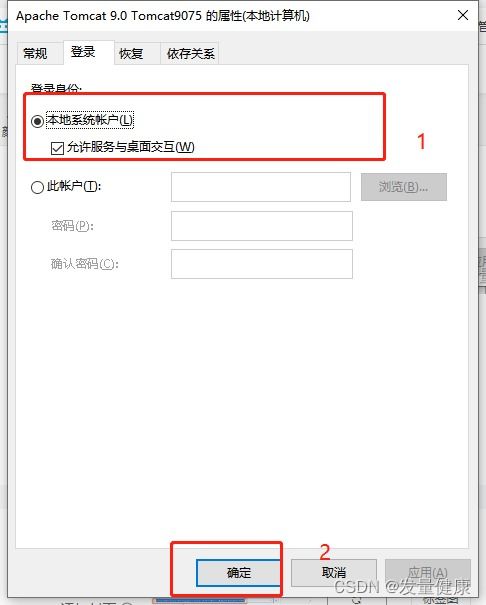486x605 pixels.
Task: Click the 浏览(B)... button
Action: click(x=403, y=187)
